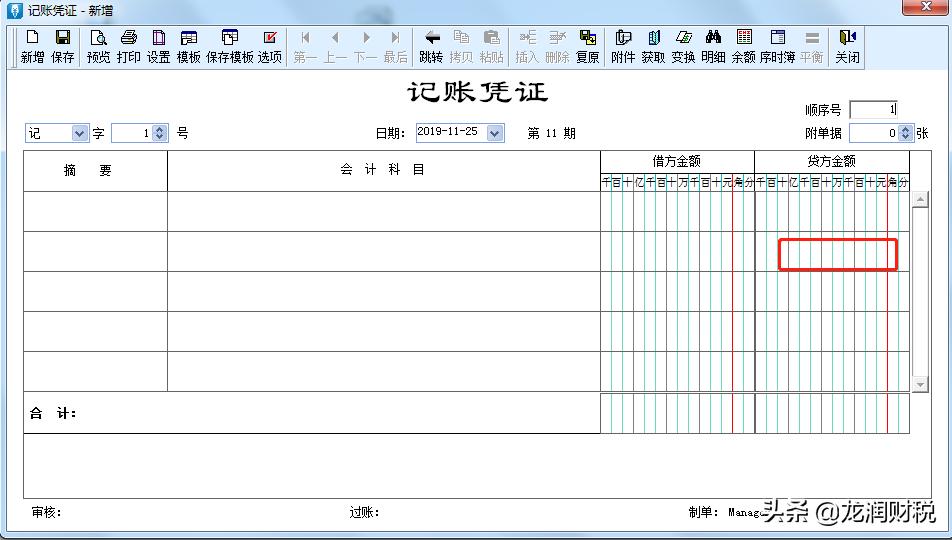Screen dimensions: 952x540
Task: Go to 上一 previous voucher
Action: click(335, 47)
